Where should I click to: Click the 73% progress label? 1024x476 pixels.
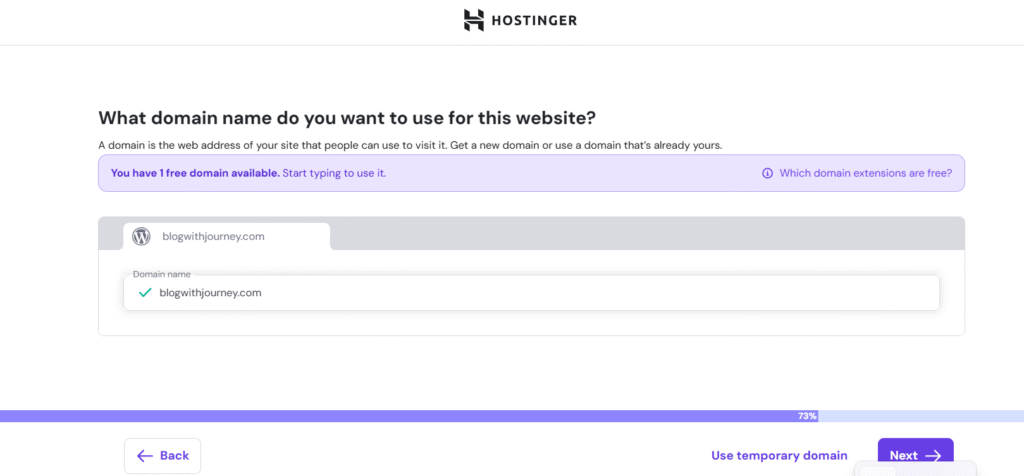click(807, 416)
